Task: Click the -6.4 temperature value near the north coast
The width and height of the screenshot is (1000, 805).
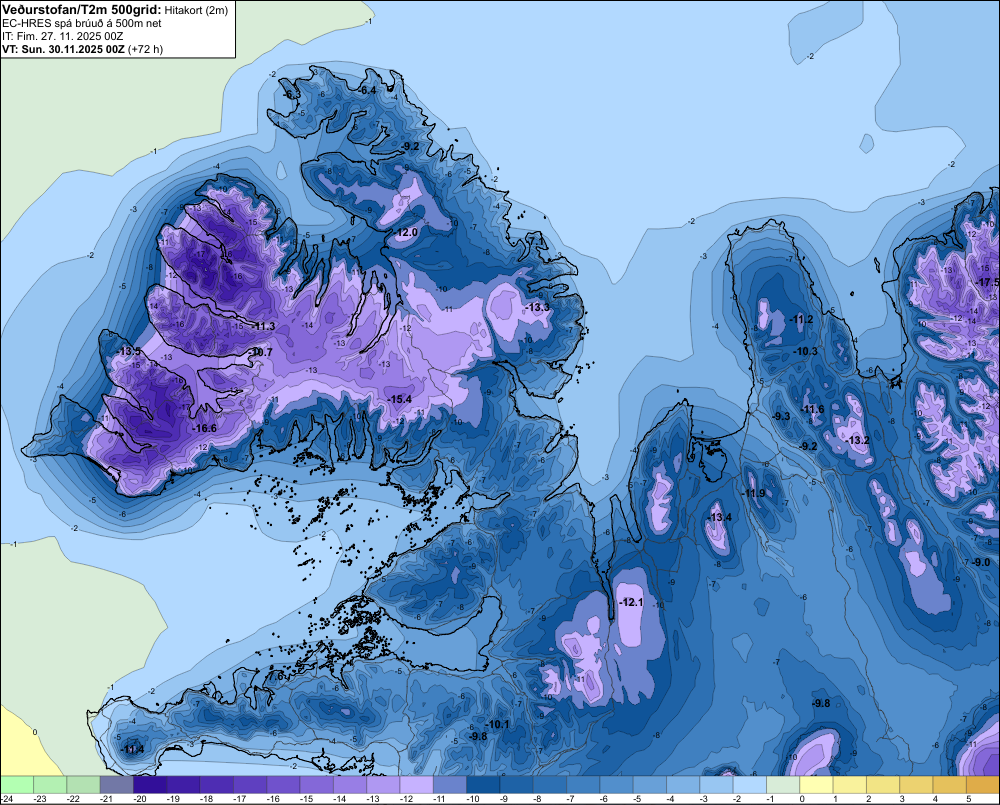Action: click(367, 91)
